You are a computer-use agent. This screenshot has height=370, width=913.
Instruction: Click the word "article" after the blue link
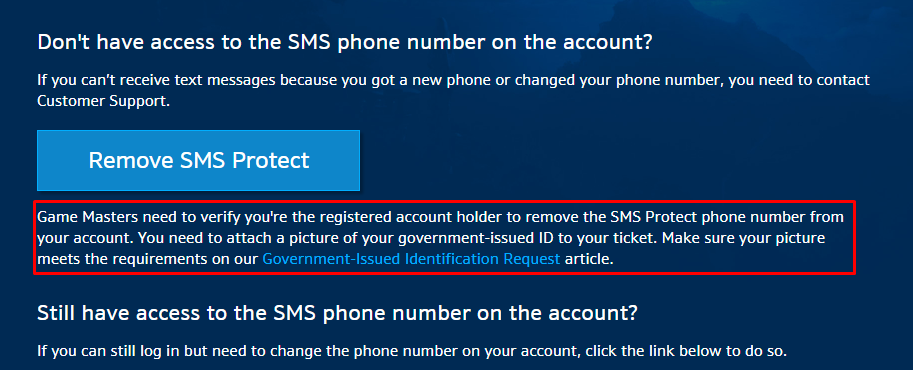(x=589, y=259)
